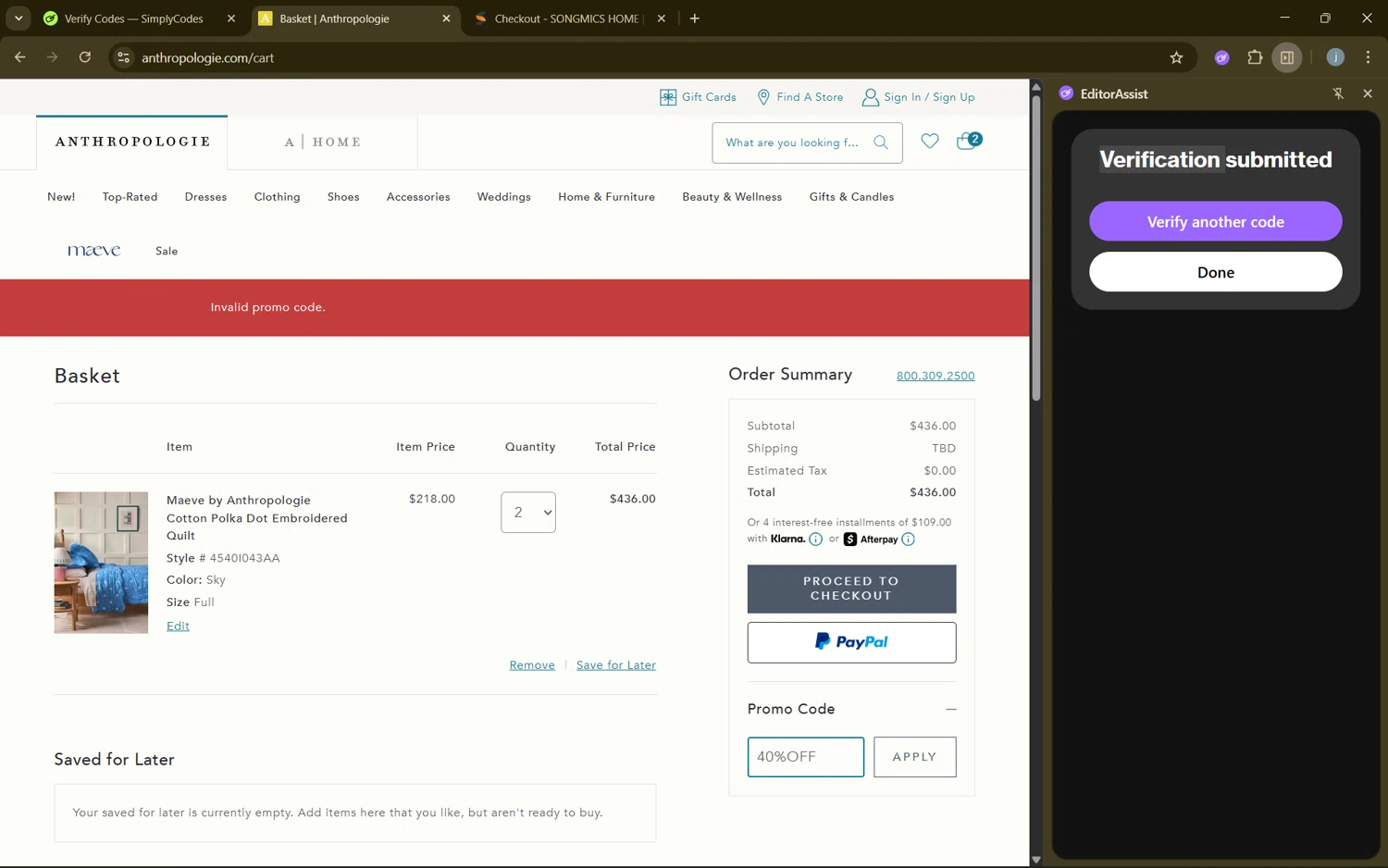
Task: Click the Gift Cards link
Action: pos(698,97)
